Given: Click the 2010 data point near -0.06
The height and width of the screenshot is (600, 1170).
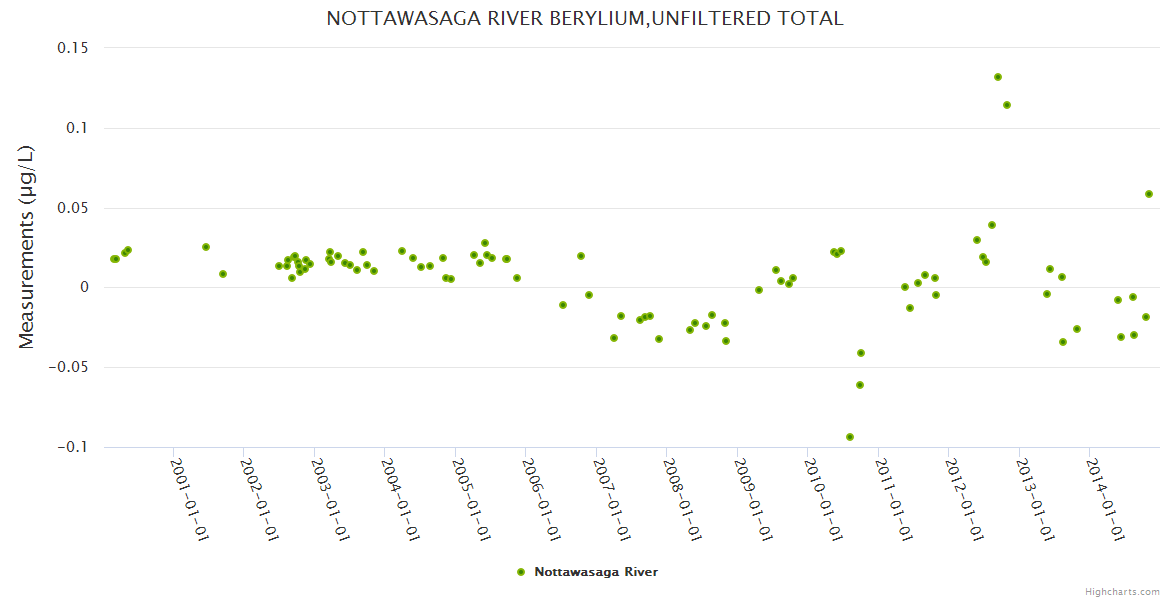Looking at the screenshot, I should pyautogui.click(x=860, y=385).
